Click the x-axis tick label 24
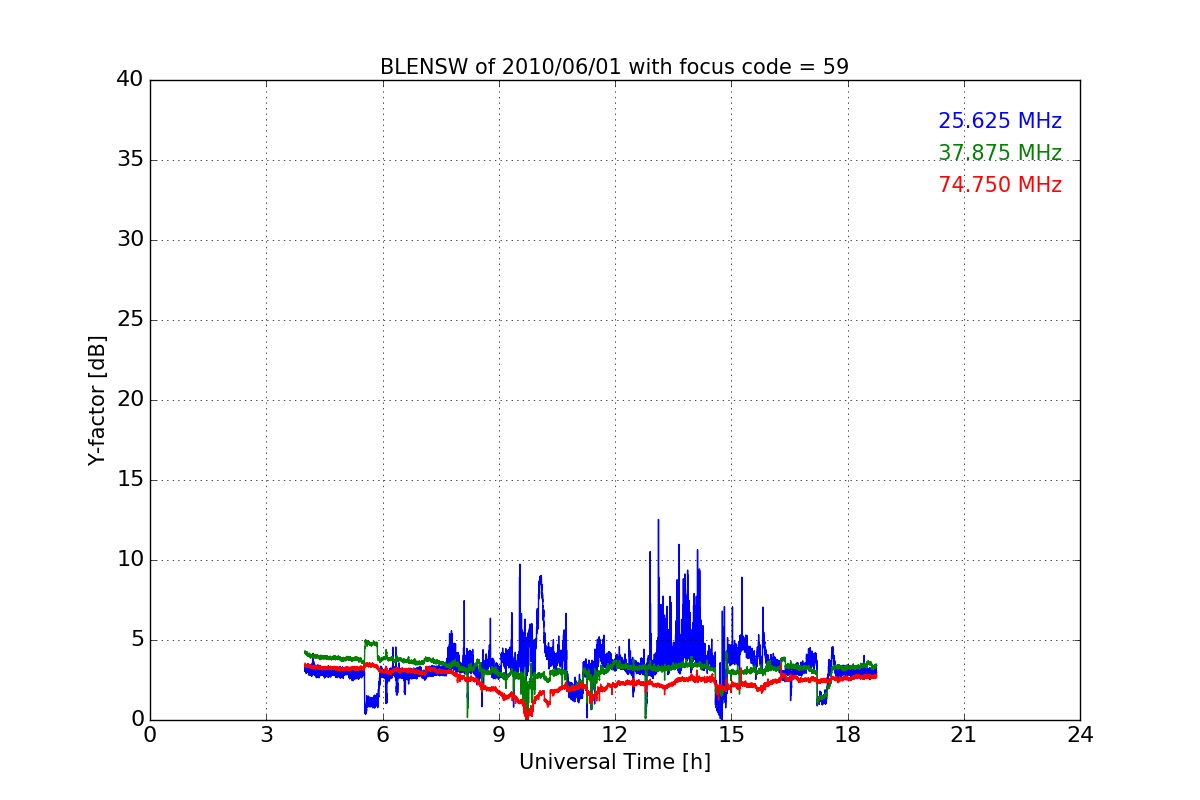The height and width of the screenshot is (800, 1200). pyautogui.click(x=1080, y=735)
